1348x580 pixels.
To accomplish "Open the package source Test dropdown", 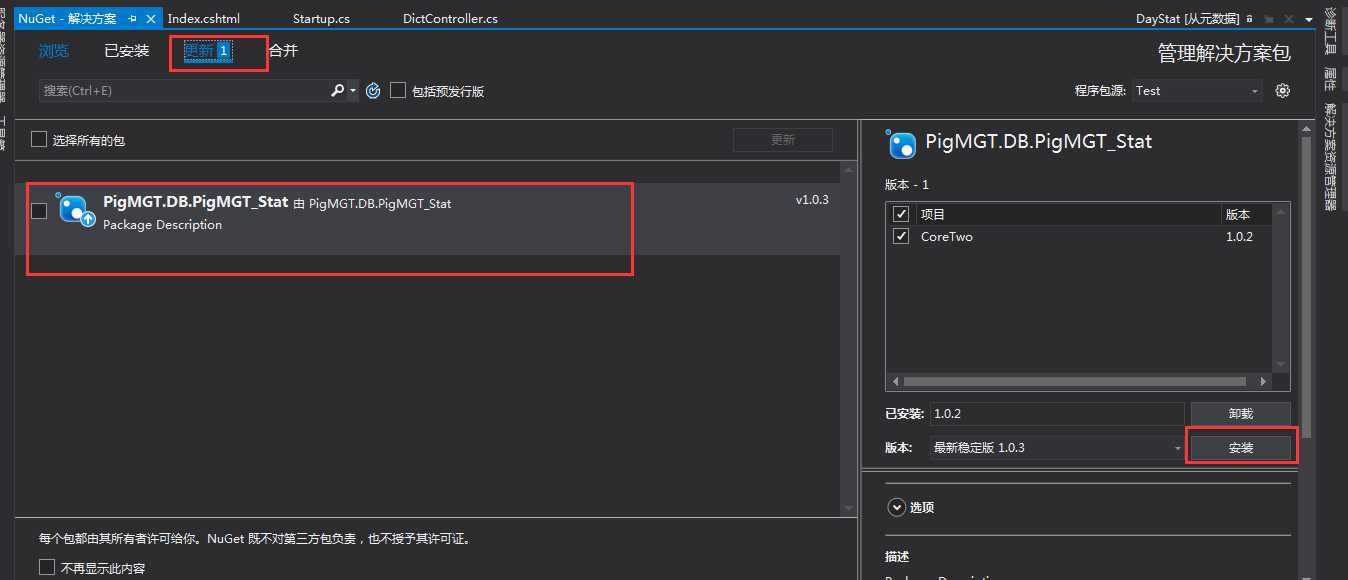I will pos(1197,90).
